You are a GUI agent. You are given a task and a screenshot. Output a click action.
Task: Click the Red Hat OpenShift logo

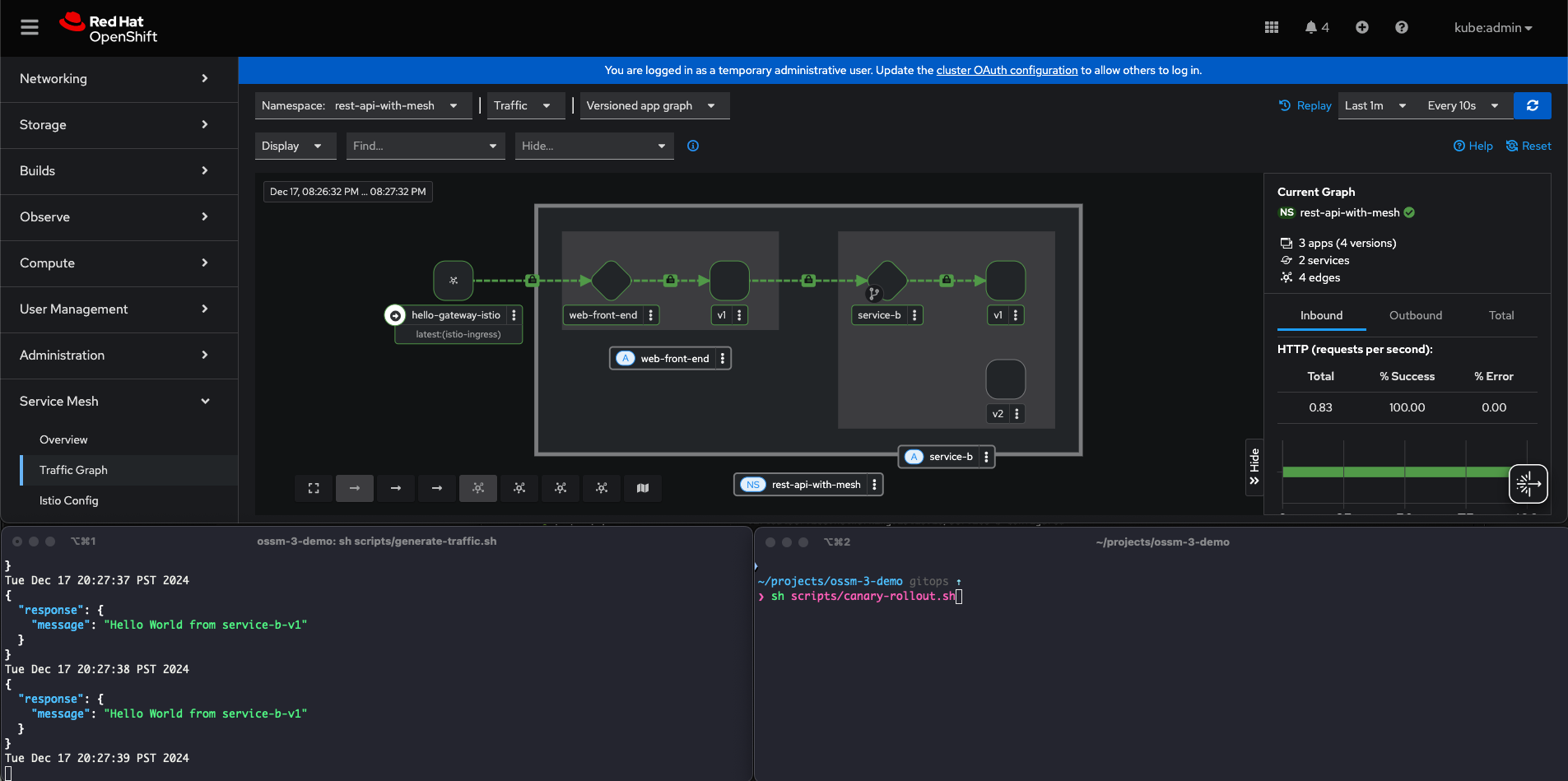point(108,27)
